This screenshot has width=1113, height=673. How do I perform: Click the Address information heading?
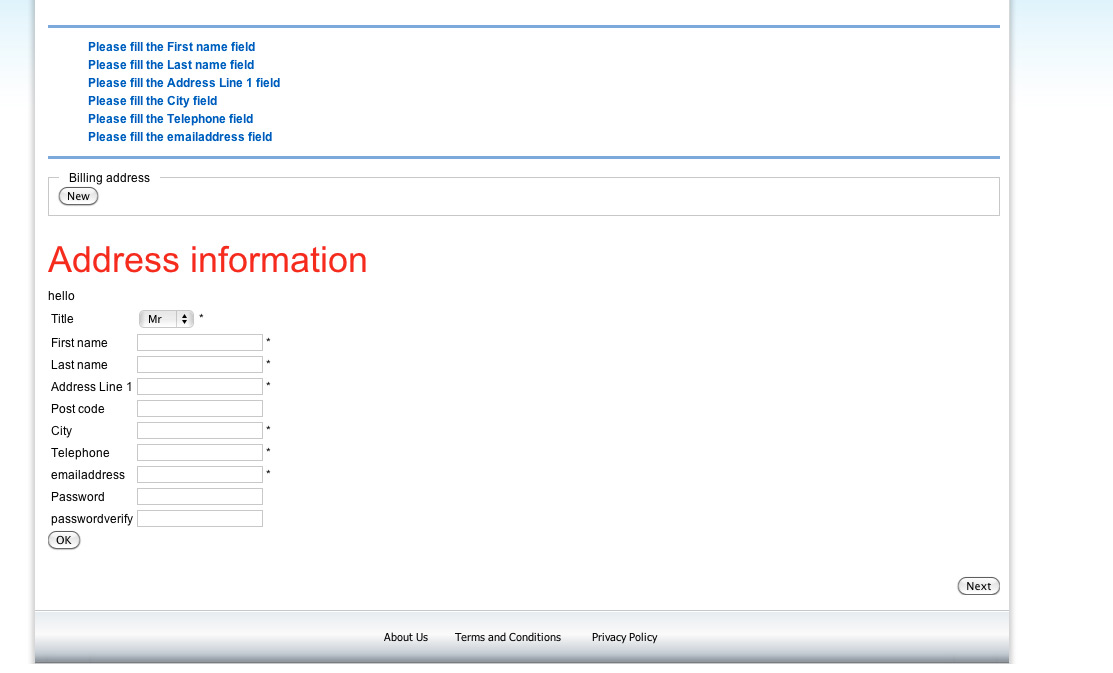click(207, 260)
